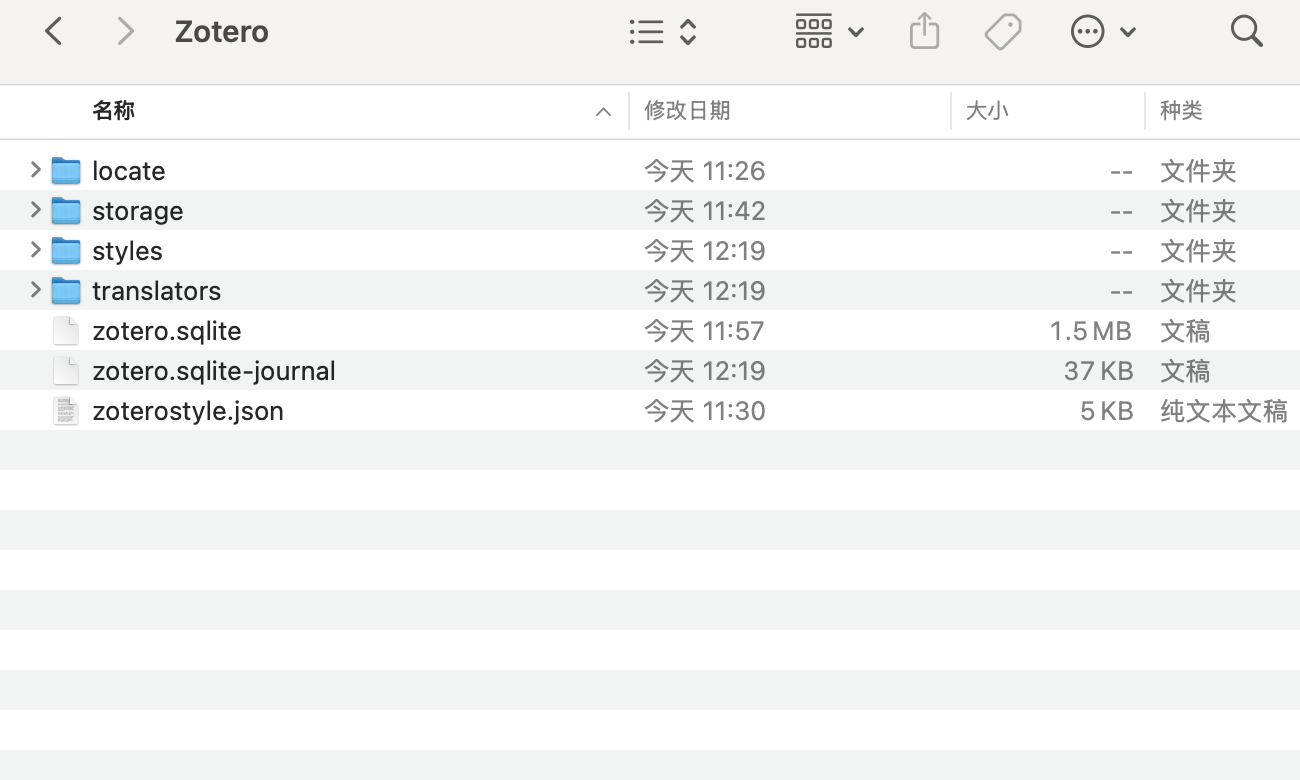1300x780 pixels.
Task: Select the file name zotero.sqlite-journal
Action: tap(214, 371)
